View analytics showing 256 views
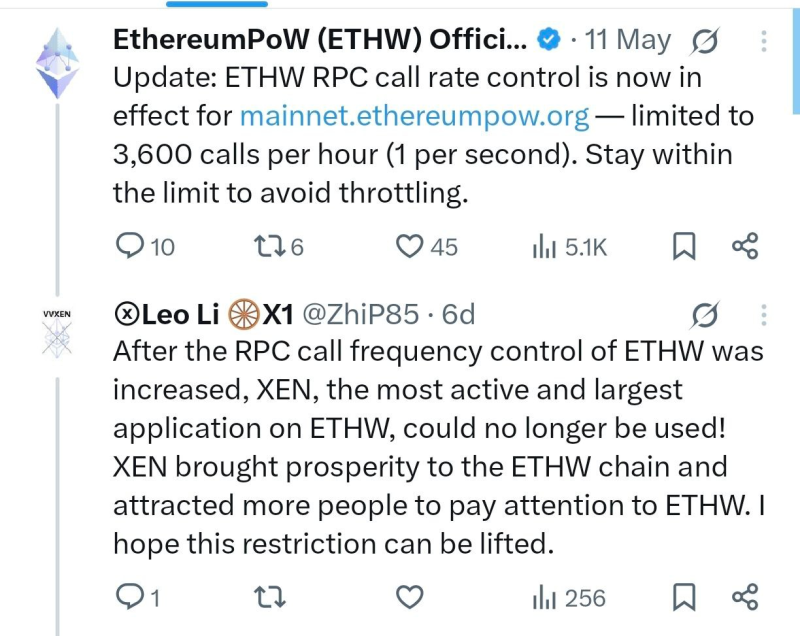This screenshot has height=636, width=800. point(568,597)
